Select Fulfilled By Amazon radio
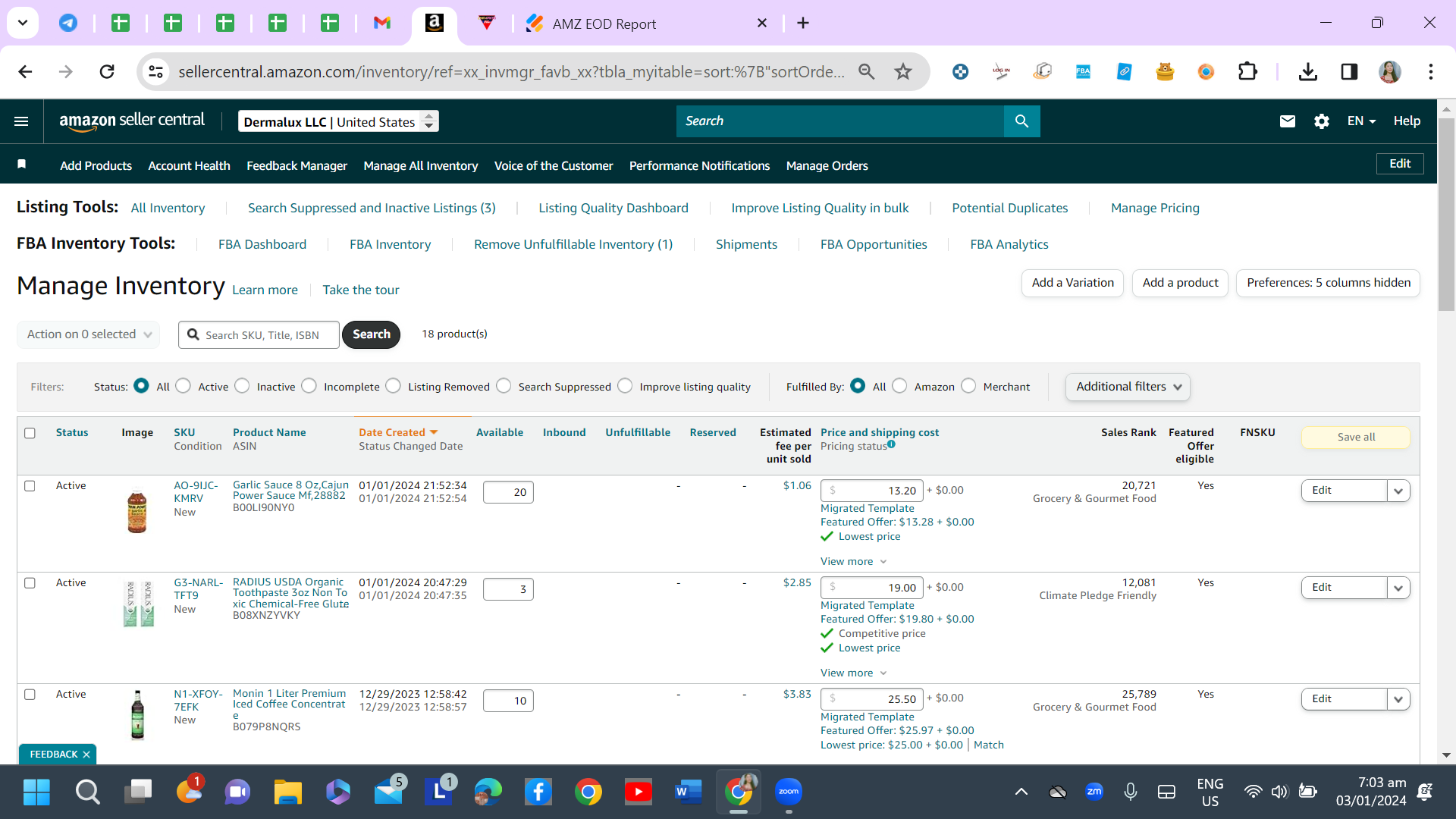 click(x=899, y=386)
